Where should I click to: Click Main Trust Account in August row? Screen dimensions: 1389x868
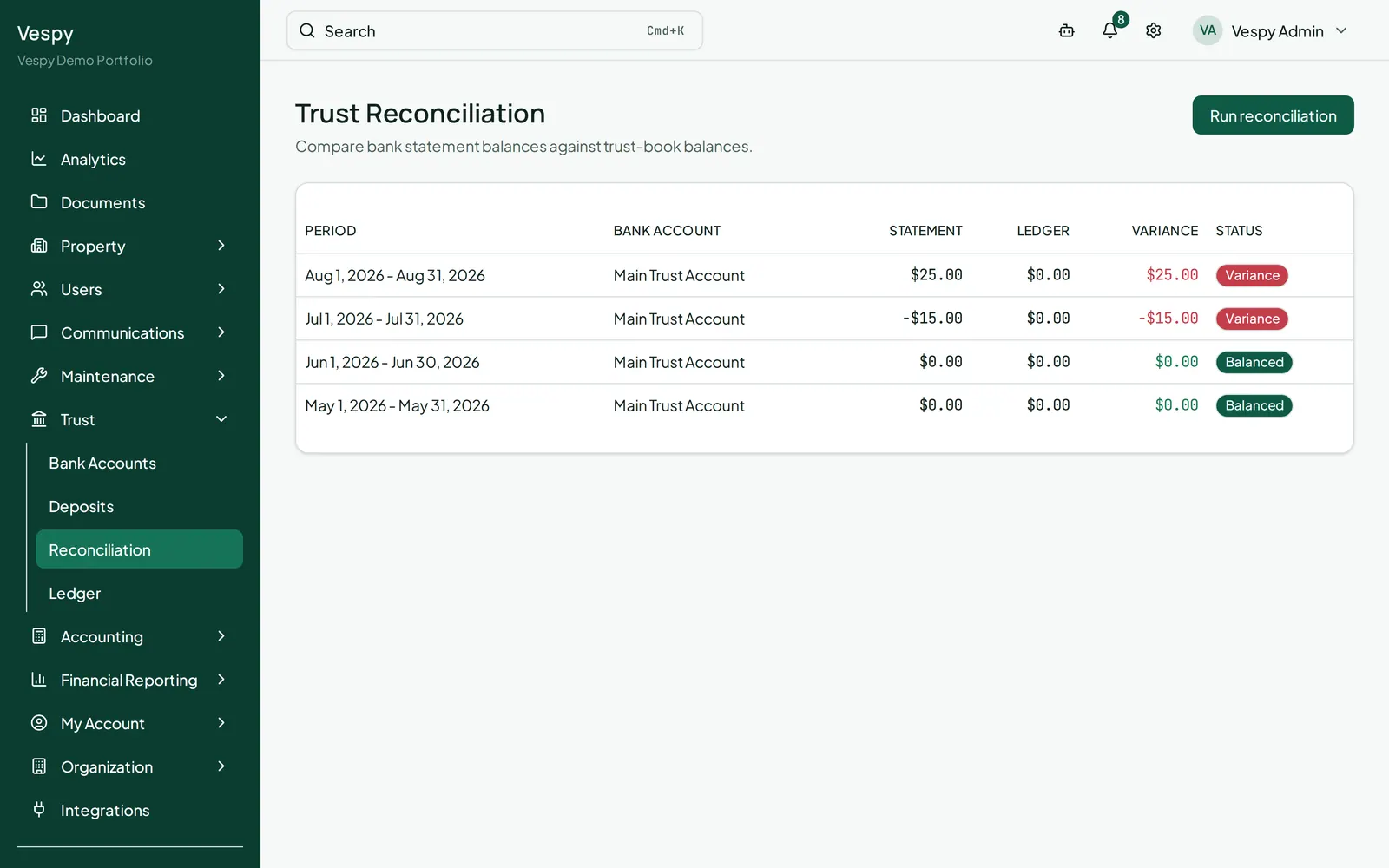pos(679,275)
